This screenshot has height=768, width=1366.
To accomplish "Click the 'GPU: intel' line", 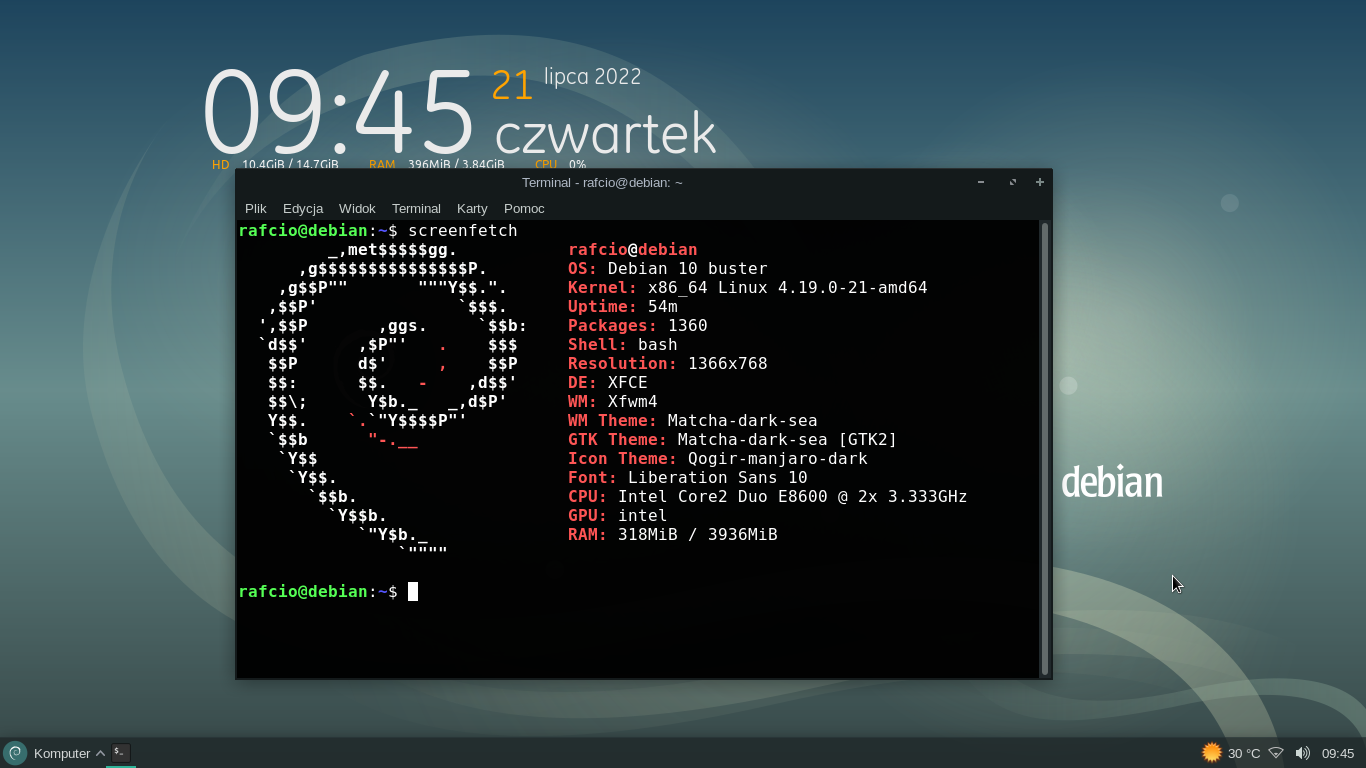I will click(618, 515).
